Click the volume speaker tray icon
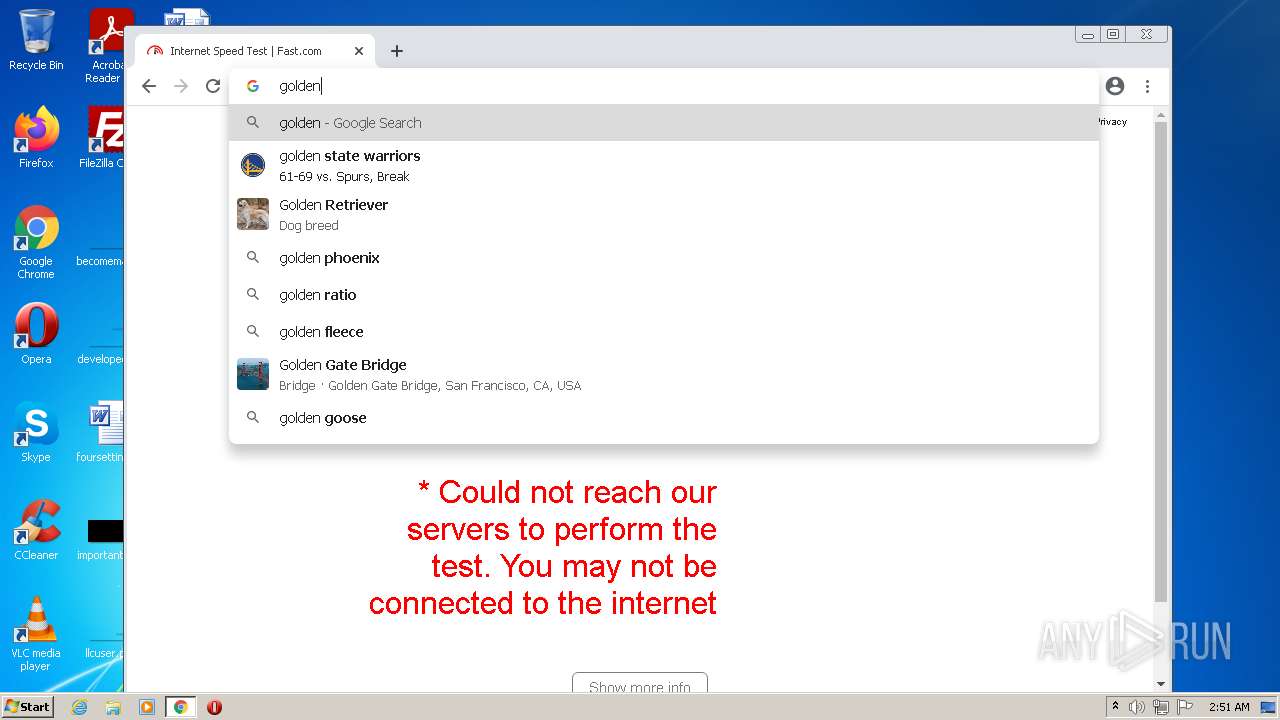This screenshot has height=720, width=1280. point(1137,707)
